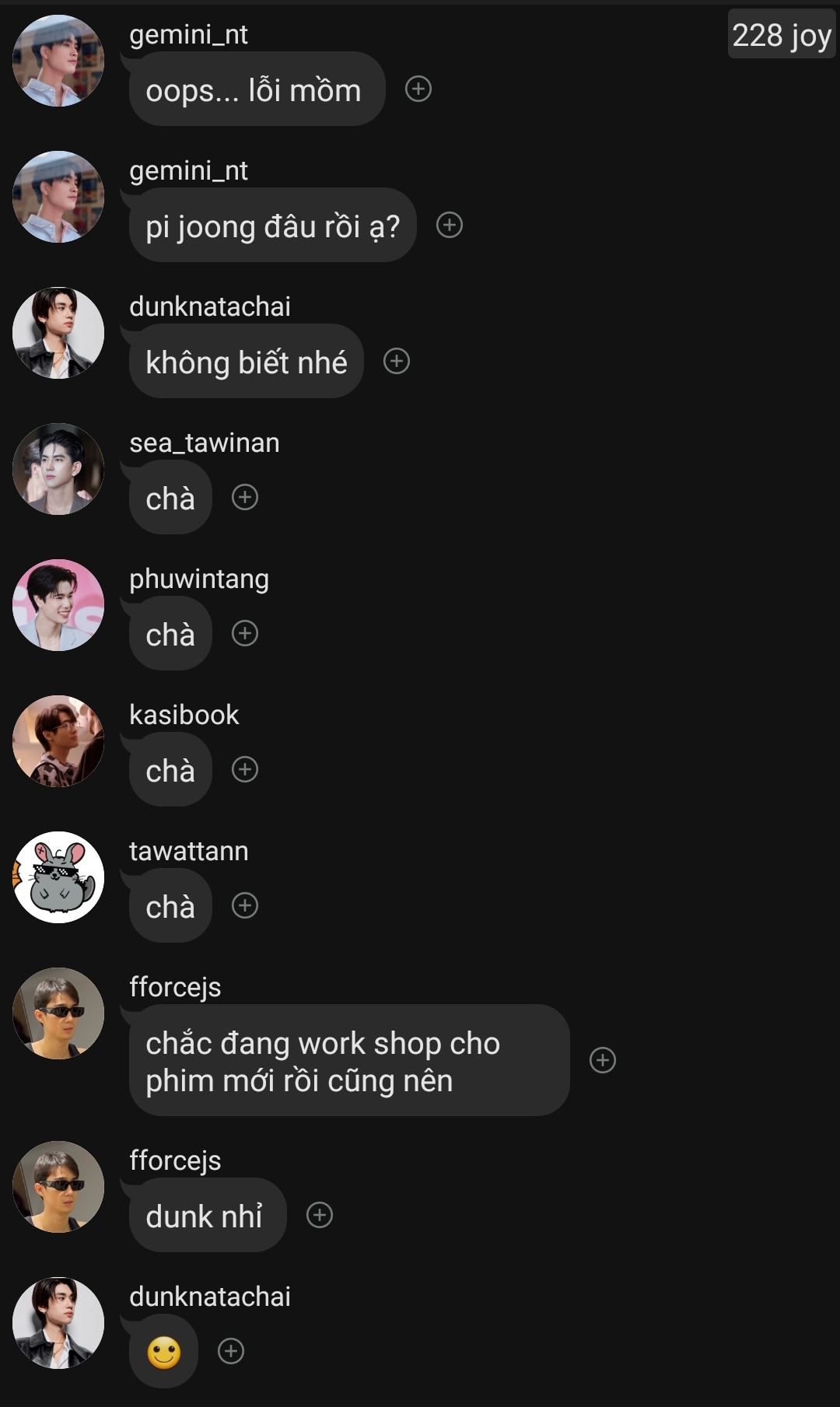
Task: Add reaction to sea_tawinan's "chà" message
Action: tap(245, 497)
